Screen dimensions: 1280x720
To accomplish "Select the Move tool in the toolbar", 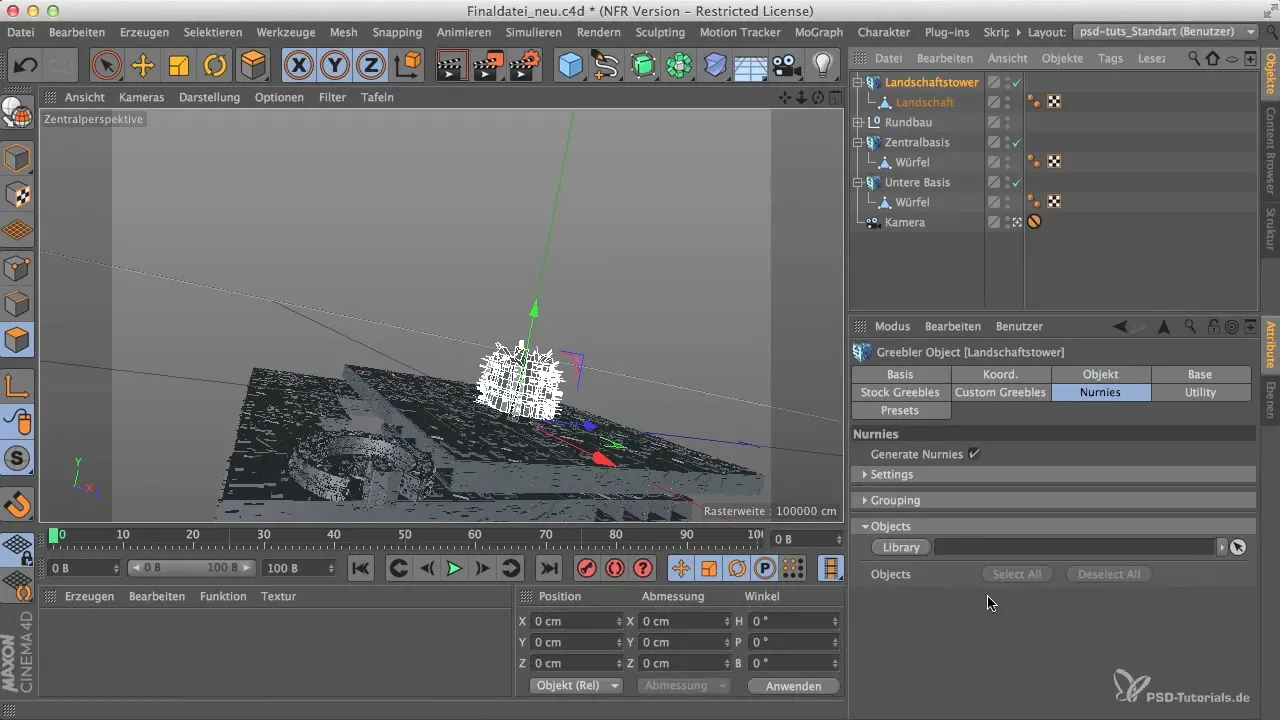I will 143,66.
